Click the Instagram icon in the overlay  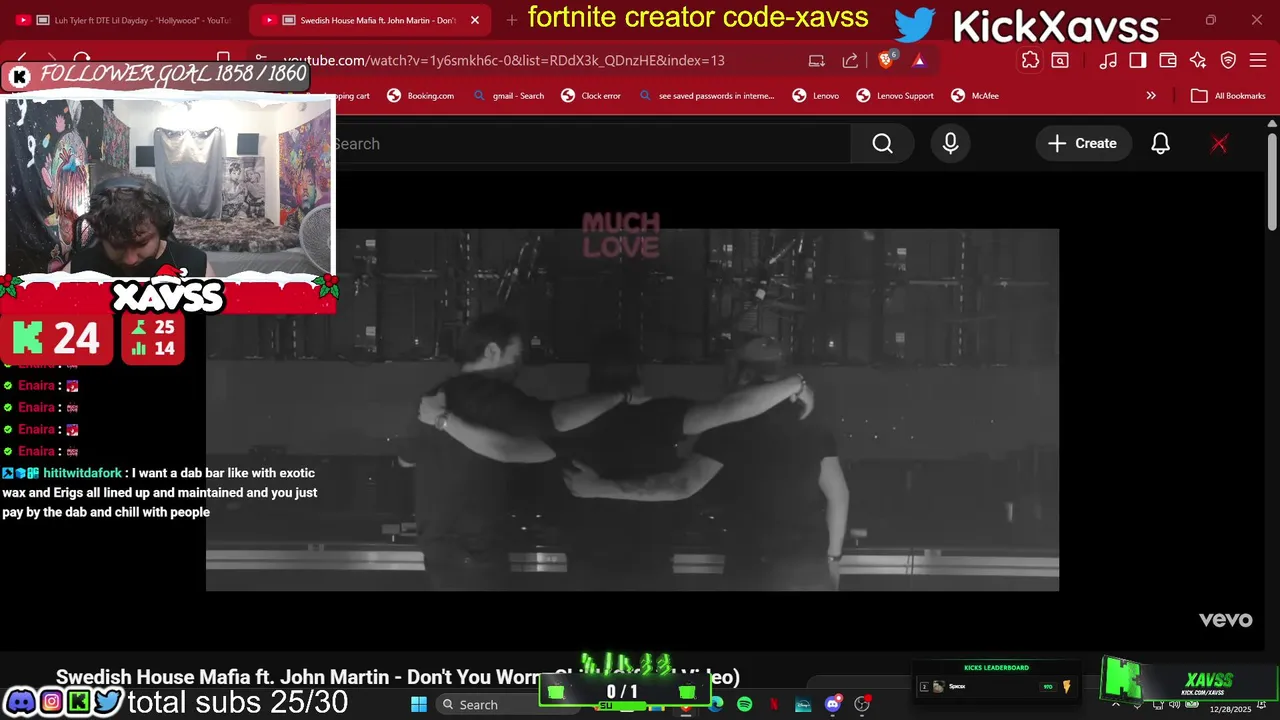click(x=50, y=701)
